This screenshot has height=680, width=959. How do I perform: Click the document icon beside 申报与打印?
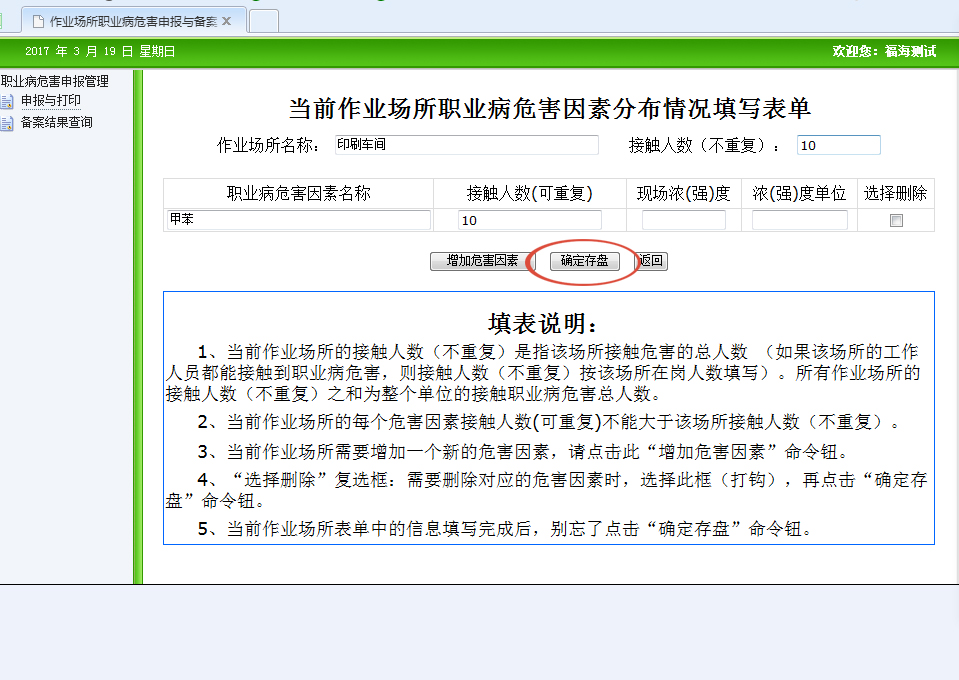7,101
